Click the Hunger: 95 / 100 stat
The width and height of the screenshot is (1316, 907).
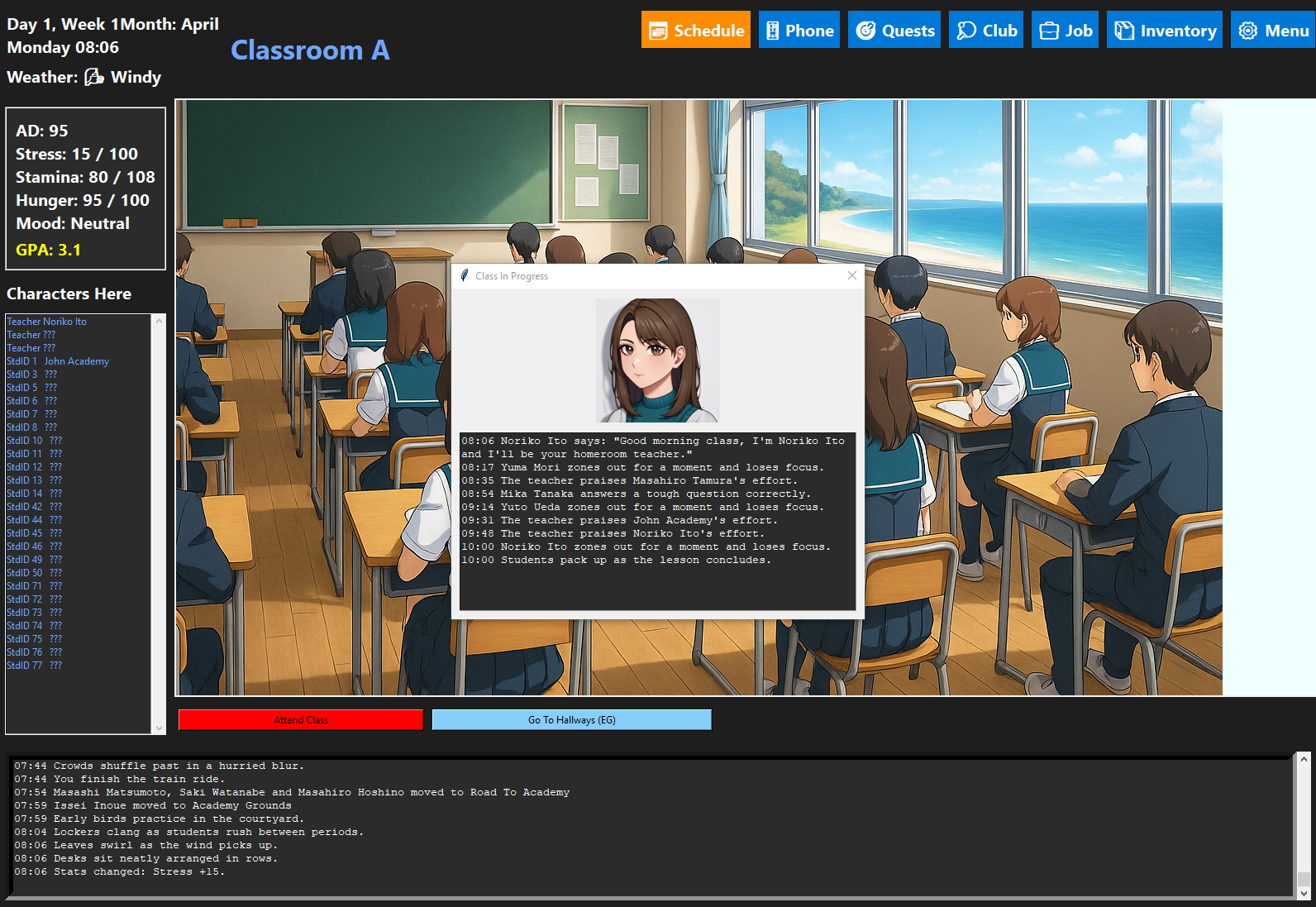(83, 200)
